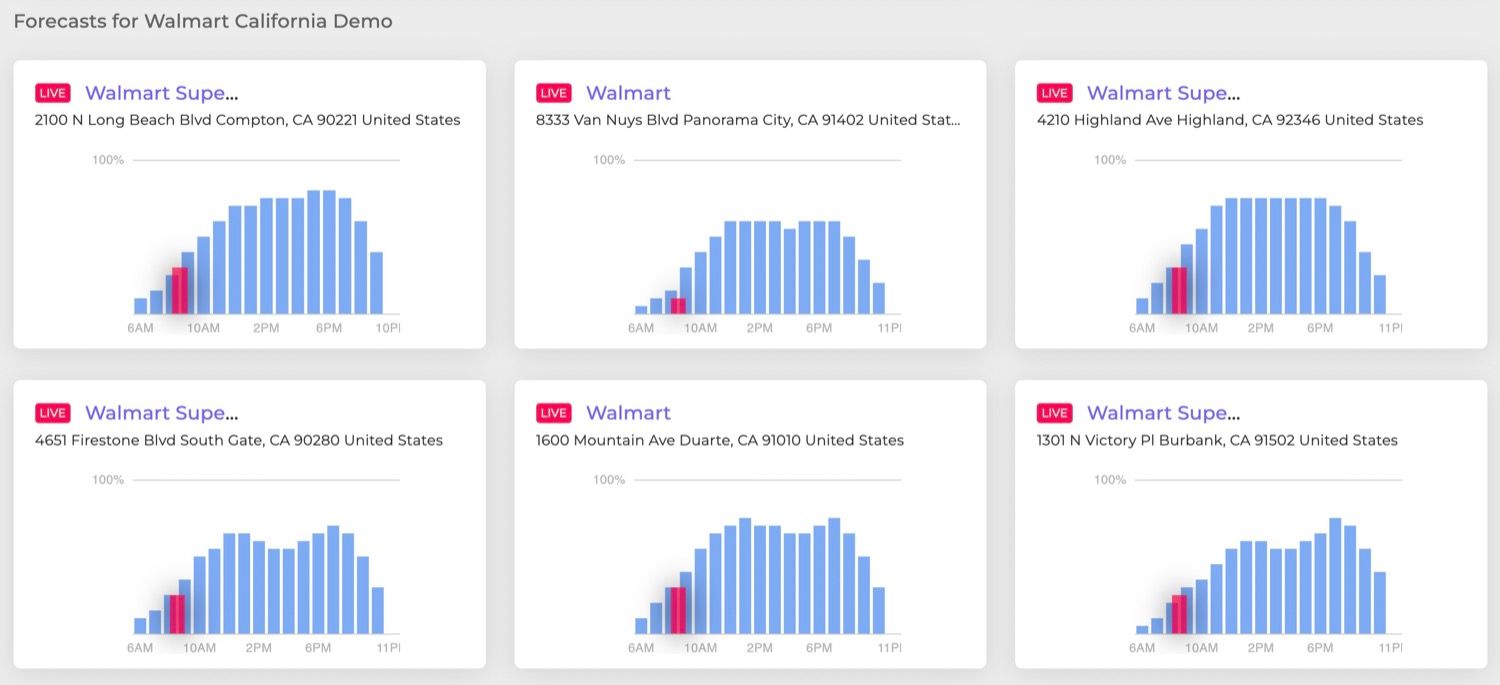Select the red live bar in South Gate chart
Screen dimensions: 1500x685
coord(177,614)
